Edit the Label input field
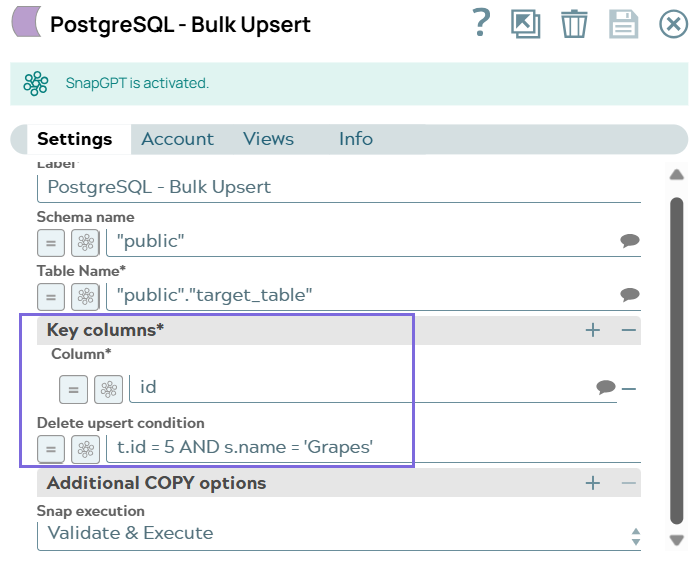698x582 pixels. click(339, 188)
